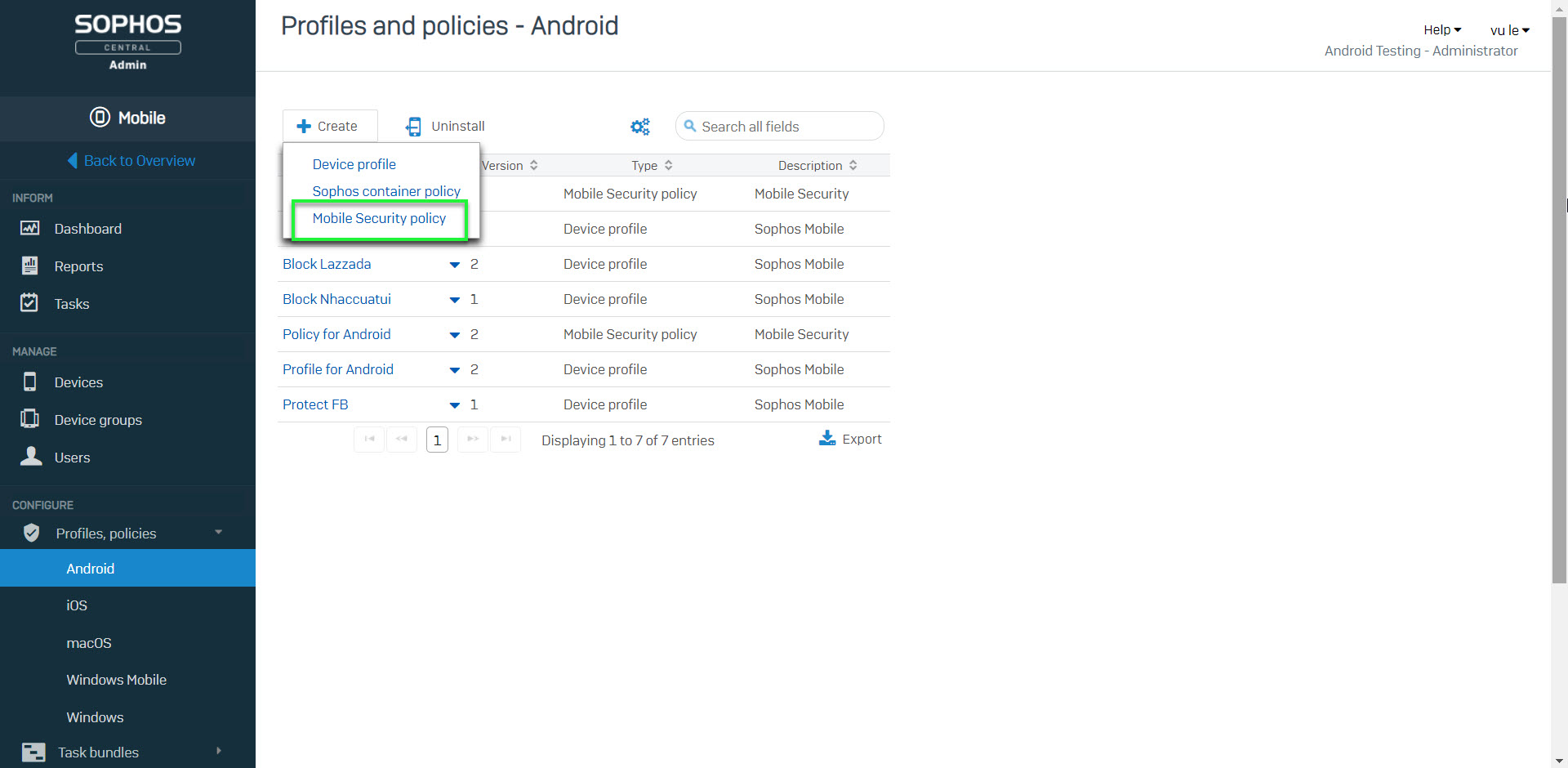
Task: Expand the Task bundles submenu arrow
Action: click(218, 751)
